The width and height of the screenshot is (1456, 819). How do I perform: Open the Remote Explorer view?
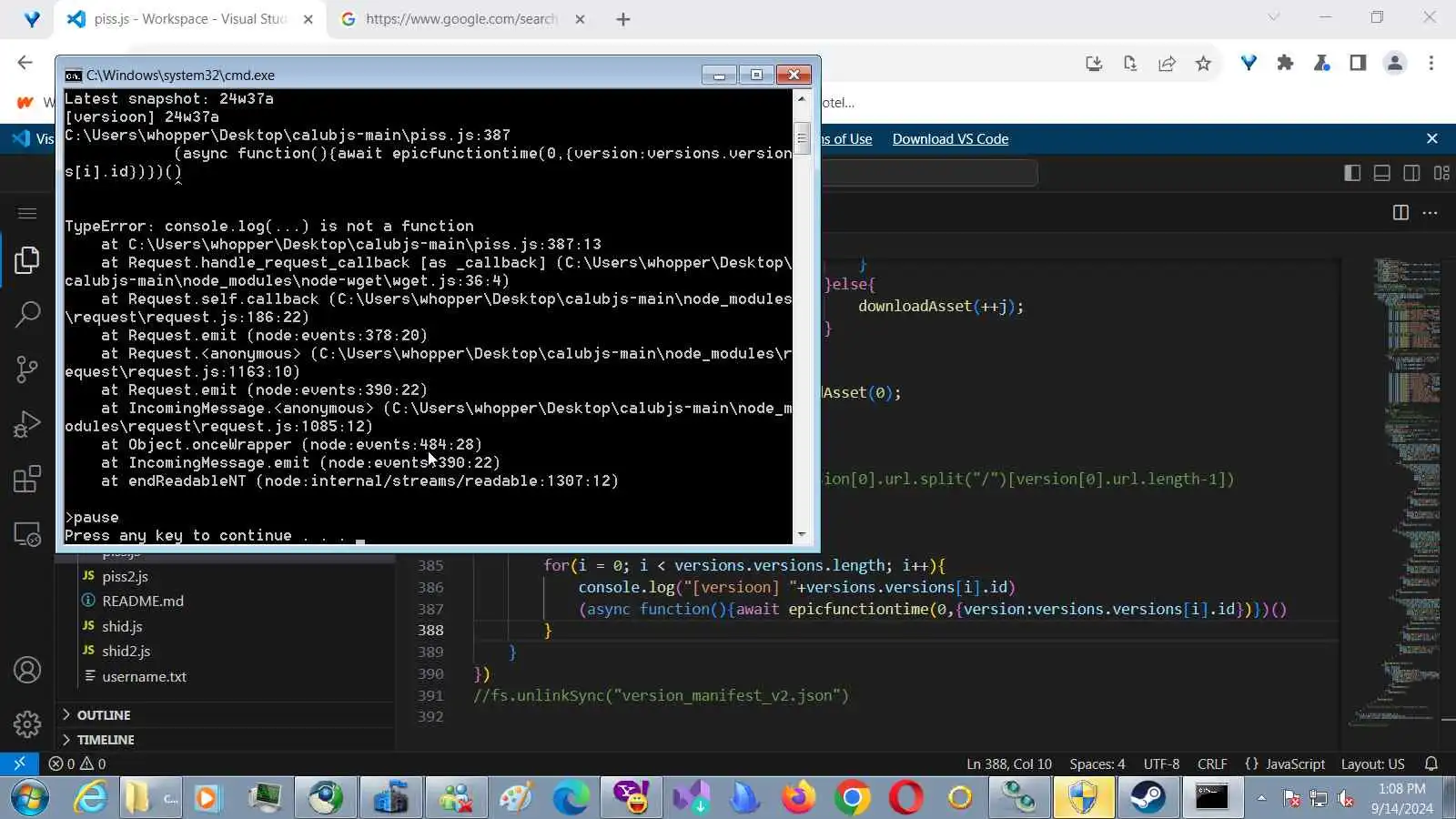click(x=27, y=534)
